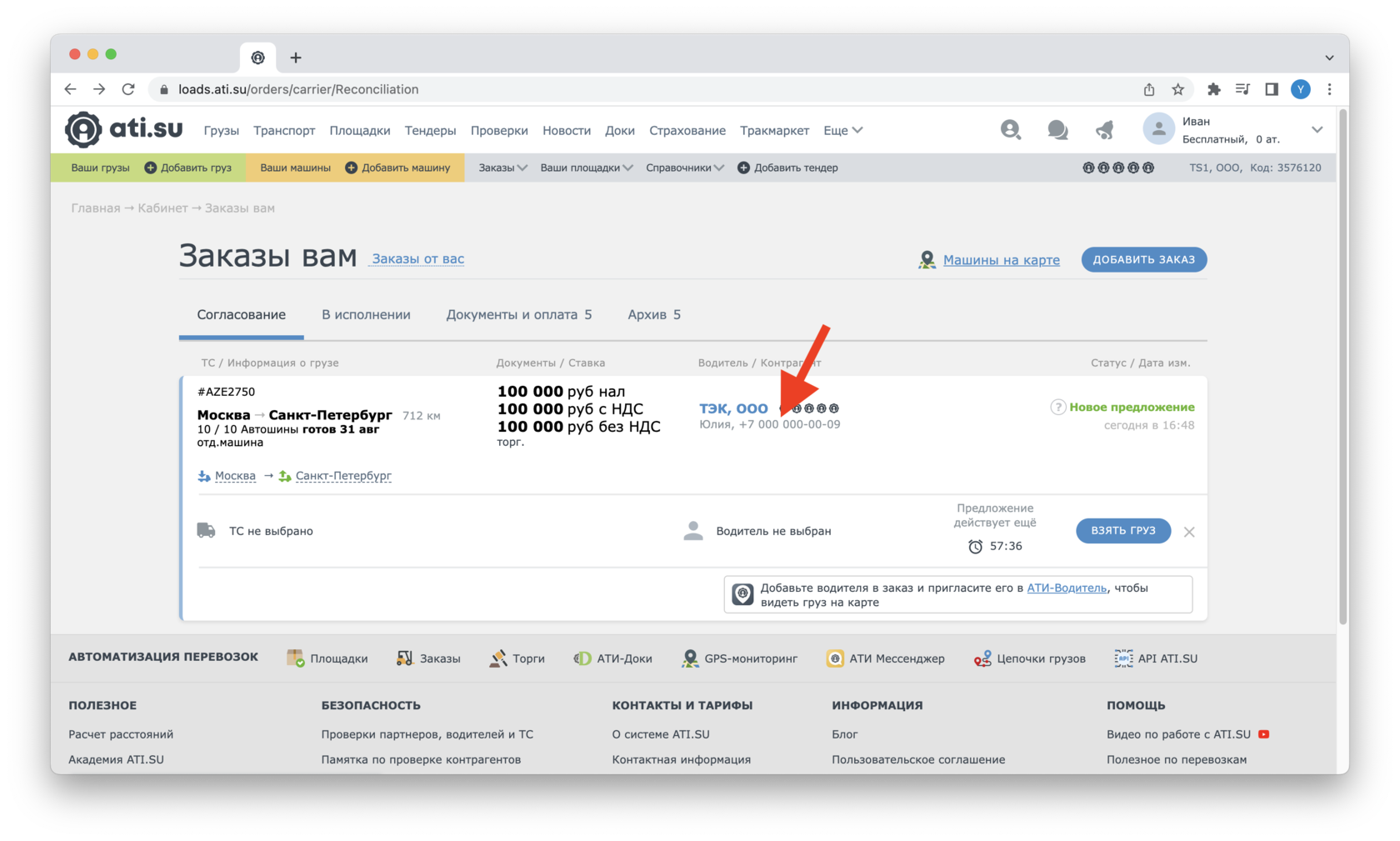The height and width of the screenshot is (841, 1400).
Task: Click the browser share icon
Action: (1149, 89)
